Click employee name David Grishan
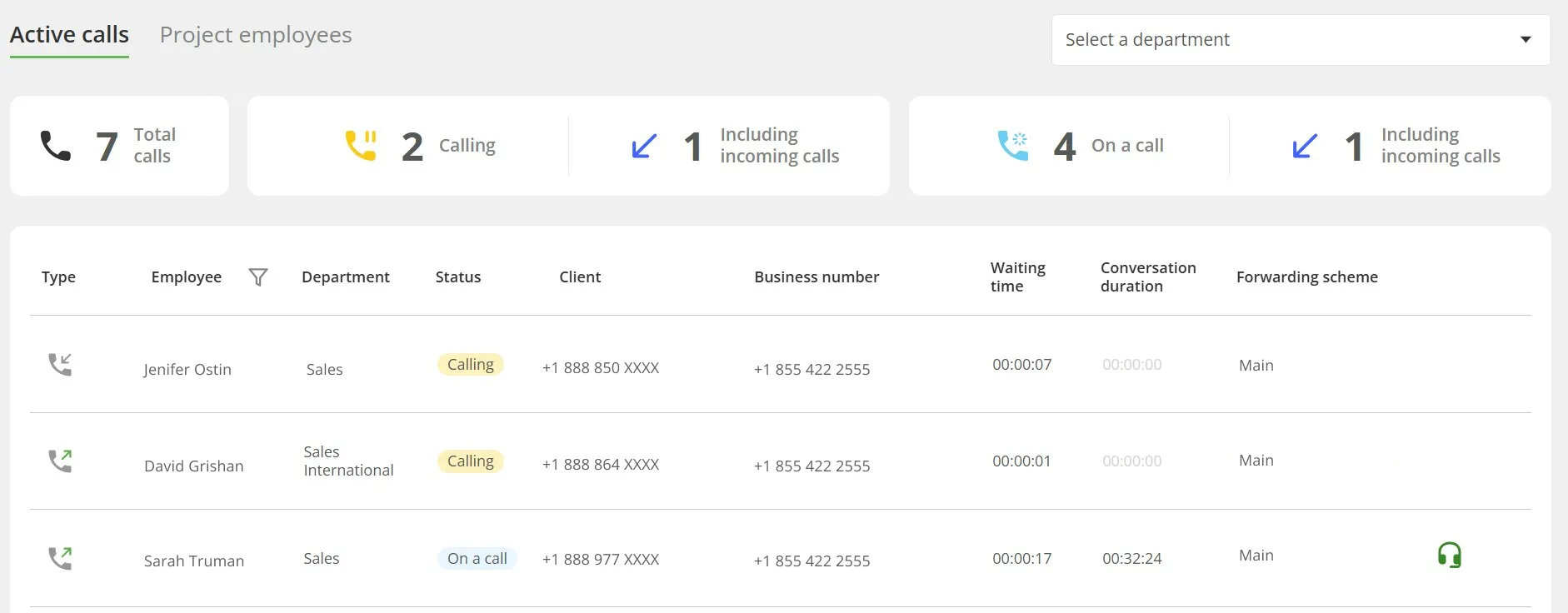The height and width of the screenshot is (613, 1568). pyautogui.click(x=193, y=466)
